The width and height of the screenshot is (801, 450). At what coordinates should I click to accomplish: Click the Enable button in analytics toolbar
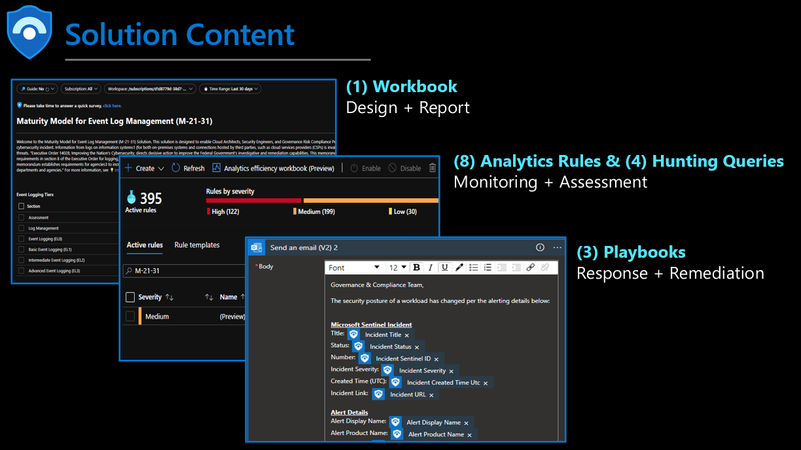[366, 168]
